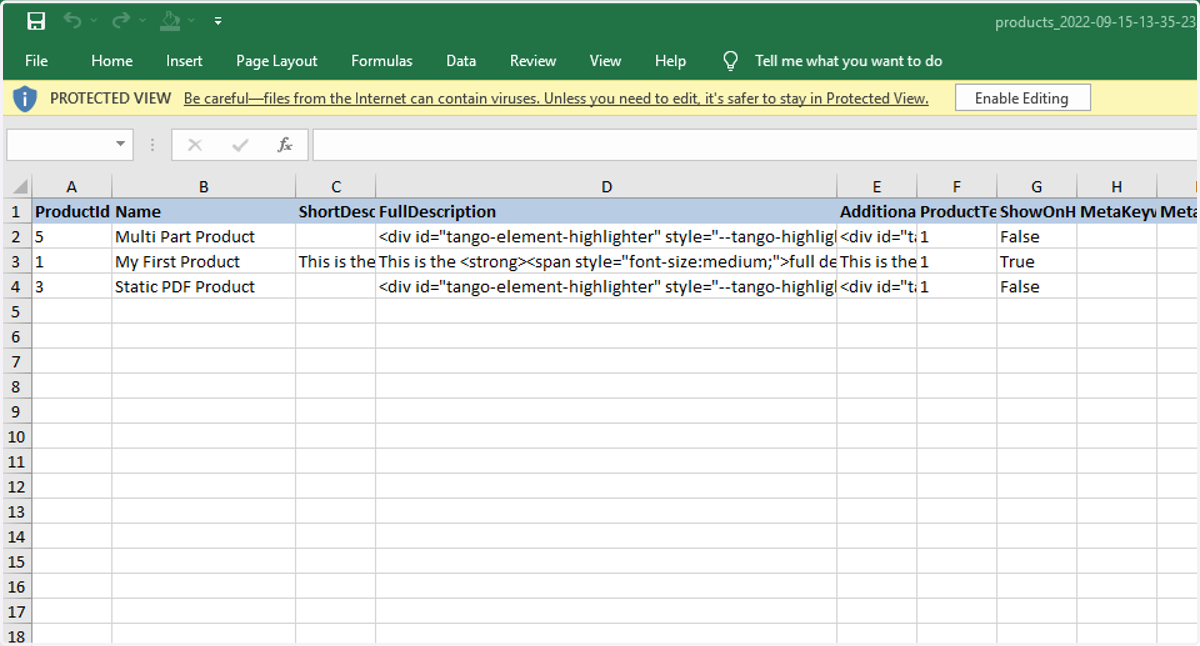Open the File tab
1200x646 pixels.
36,61
